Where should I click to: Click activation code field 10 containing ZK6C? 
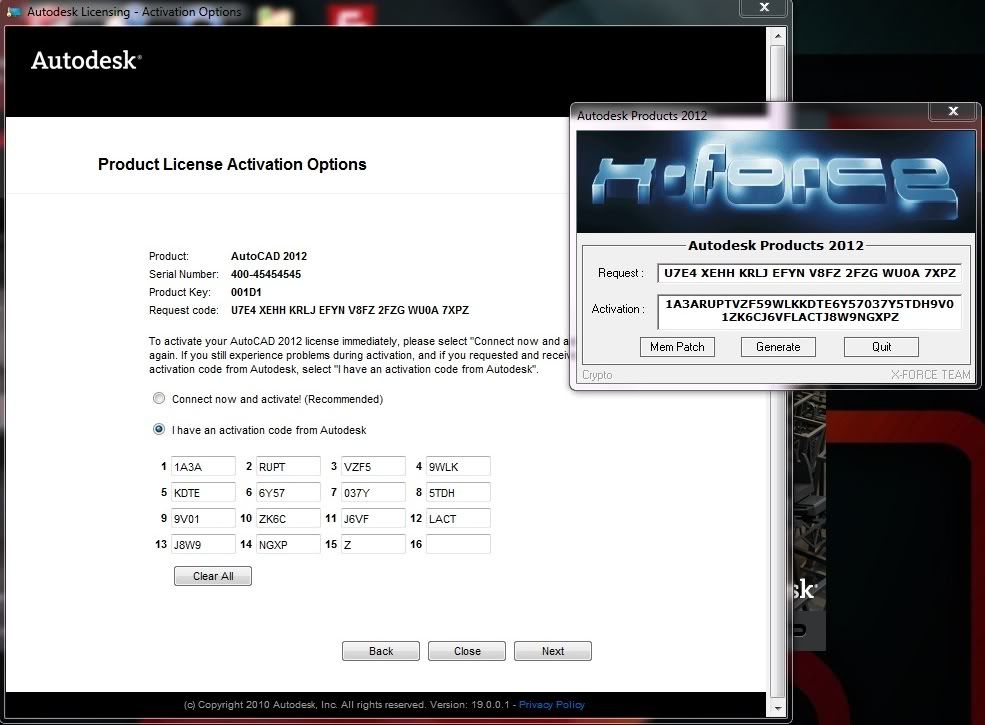[288, 518]
